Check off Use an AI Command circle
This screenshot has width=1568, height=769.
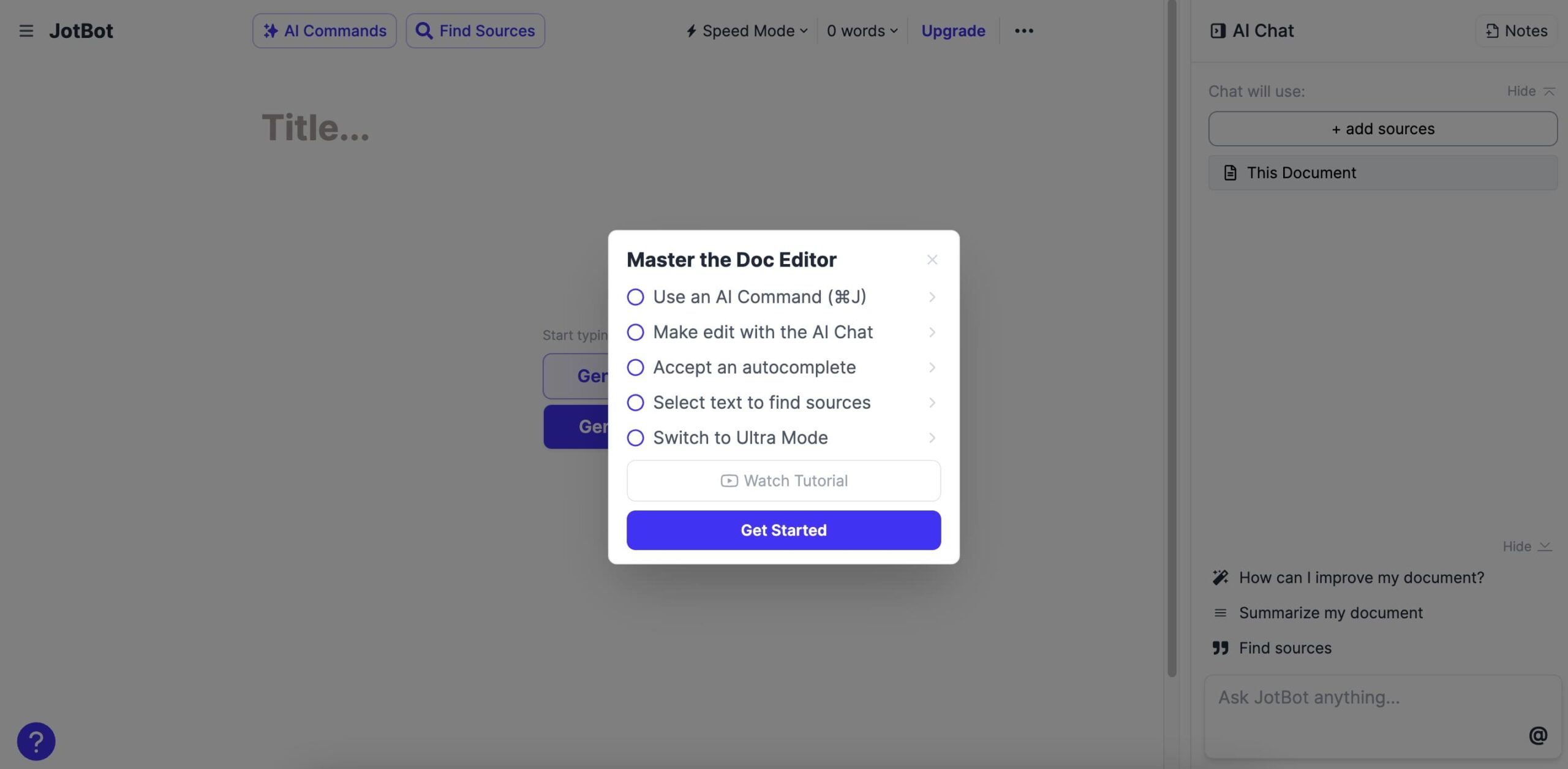coord(635,297)
